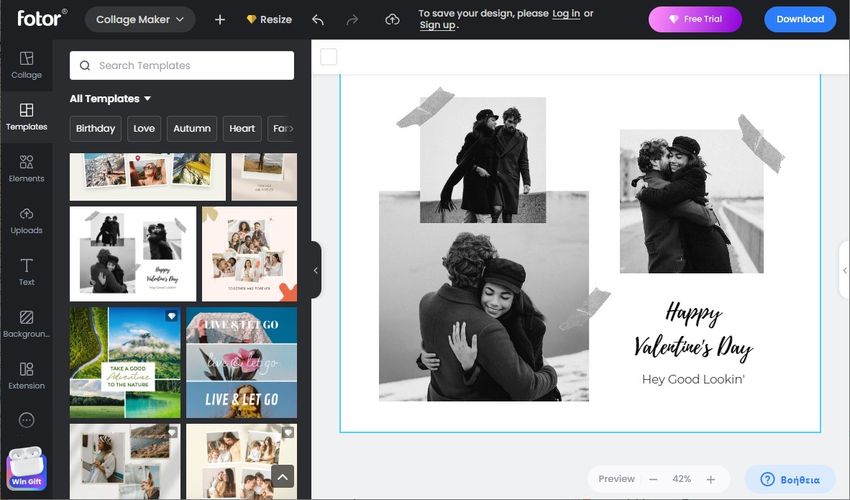Click the undo arrow icon
This screenshot has width=850, height=500.
click(x=318, y=19)
